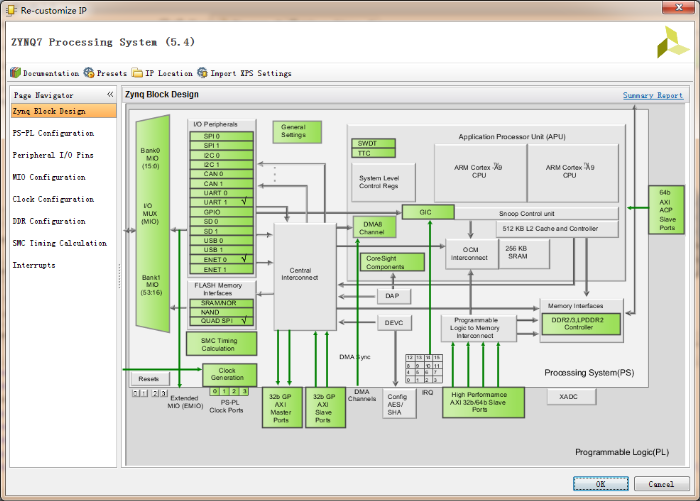Click the Import XPS Settings icon
Screen dimensions: 700x501
coord(203,73)
